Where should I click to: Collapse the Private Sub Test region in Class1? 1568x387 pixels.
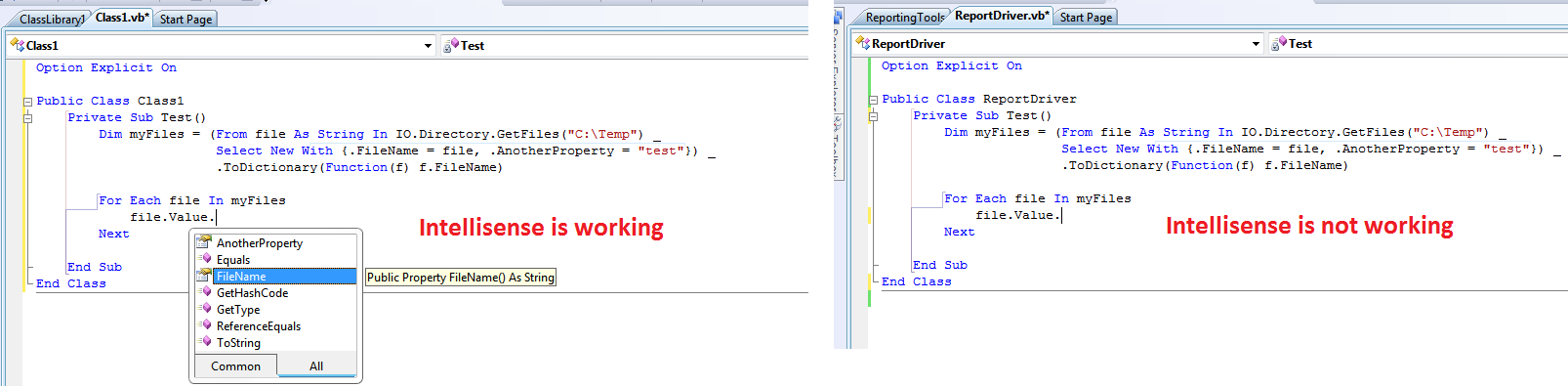point(27,118)
